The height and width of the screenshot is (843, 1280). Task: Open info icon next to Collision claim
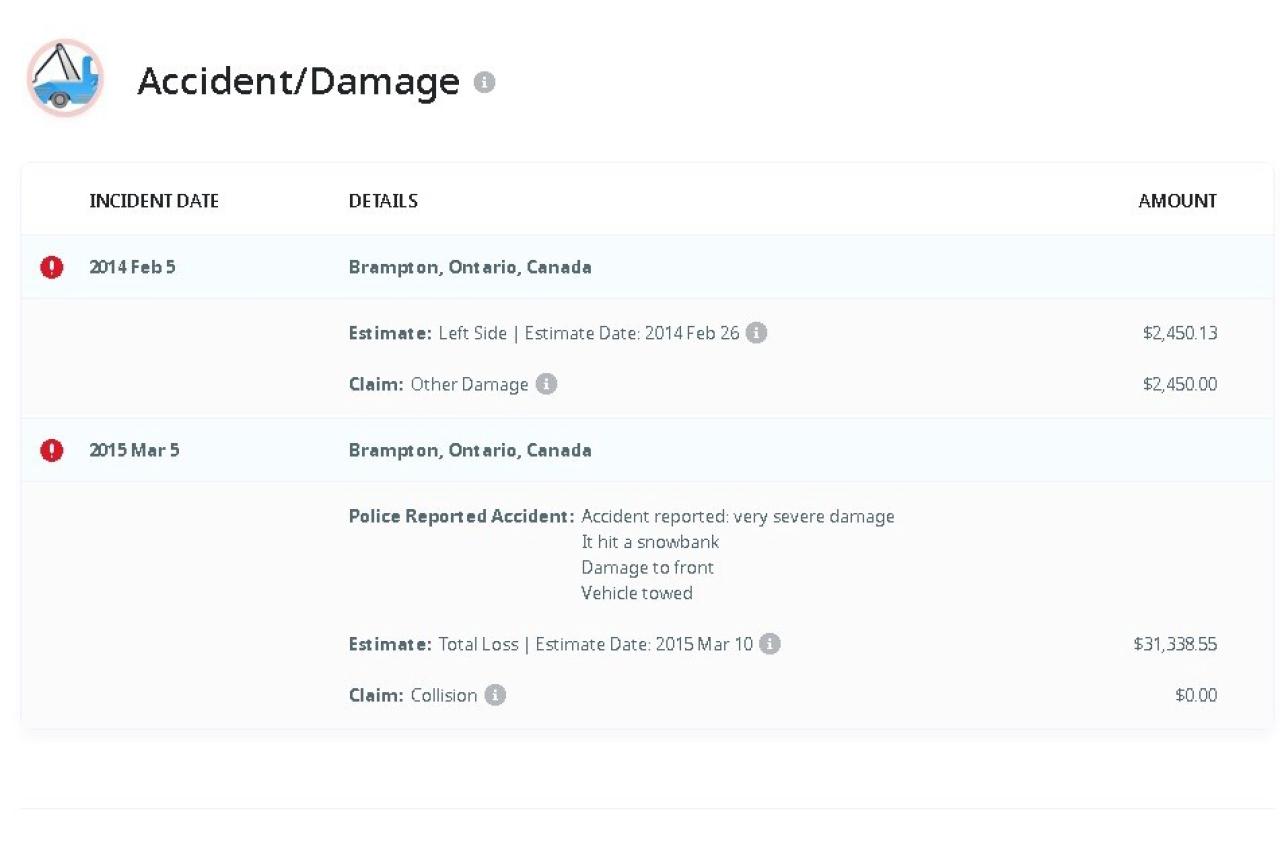pos(495,695)
